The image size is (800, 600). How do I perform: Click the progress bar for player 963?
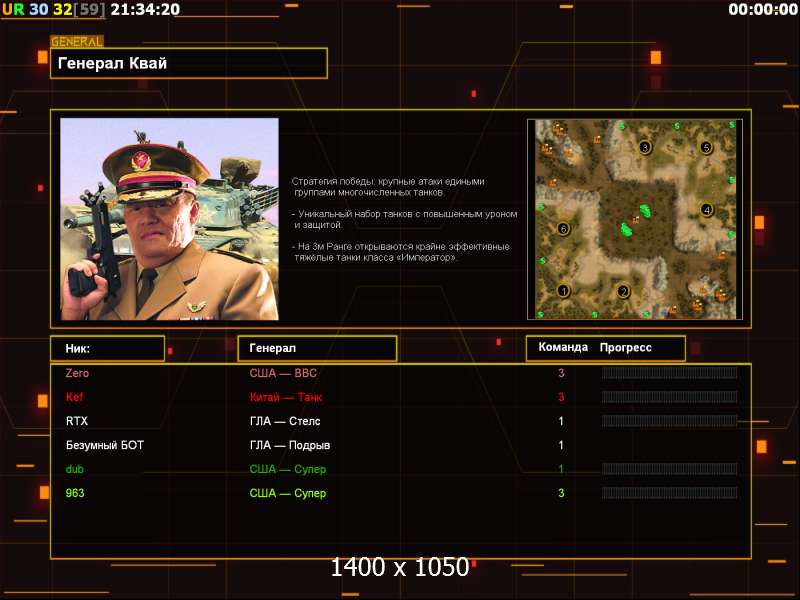pos(669,493)
